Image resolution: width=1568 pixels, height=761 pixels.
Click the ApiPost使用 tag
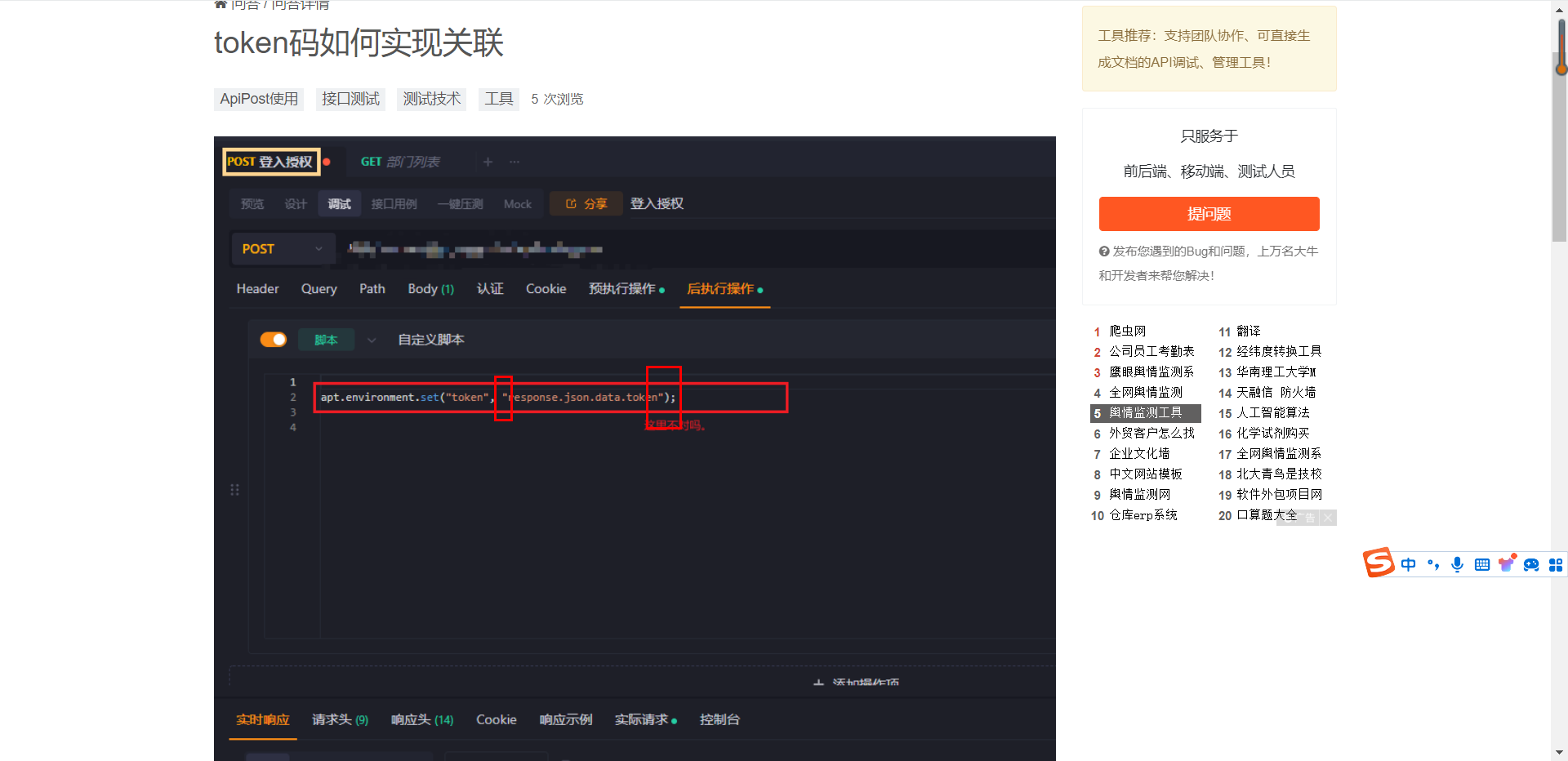259,99
